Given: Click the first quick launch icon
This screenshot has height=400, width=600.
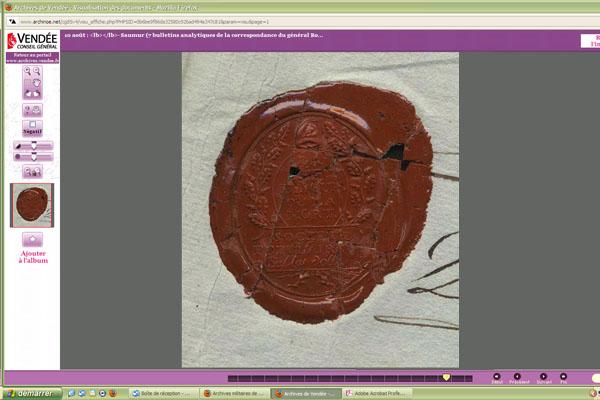Looking at the screenshot, I should click(72, 393).
